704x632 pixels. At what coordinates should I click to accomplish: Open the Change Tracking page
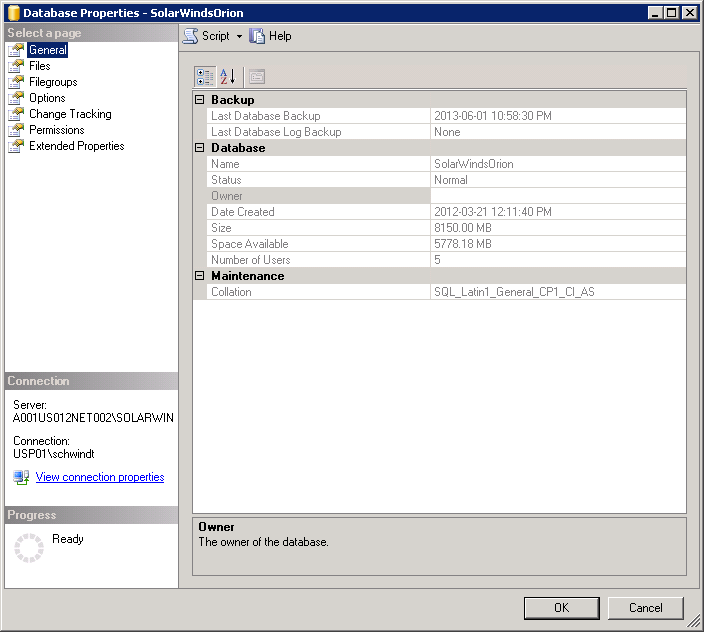point(70,114)
